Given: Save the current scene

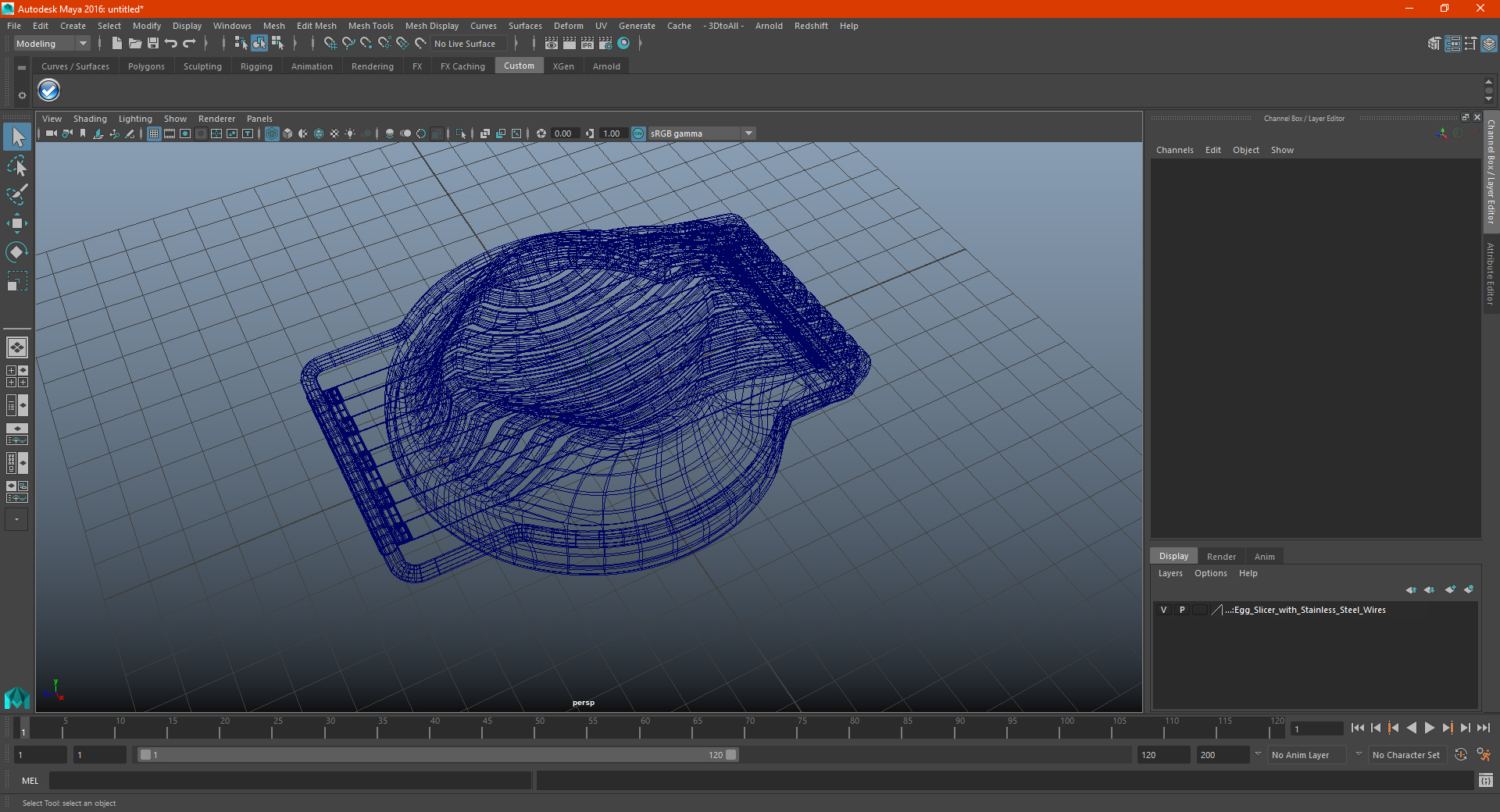Looking at the screenshot, I should (153, 44).
